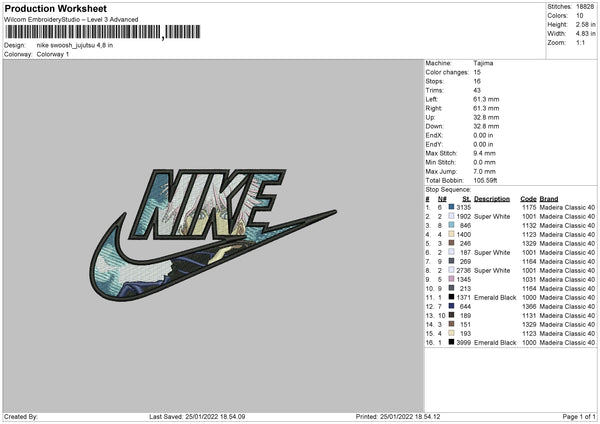Image resolution: width=600 pixels, height=424 pixels.
Task: Click thread code 1131
Action: [x=529, y=315]
